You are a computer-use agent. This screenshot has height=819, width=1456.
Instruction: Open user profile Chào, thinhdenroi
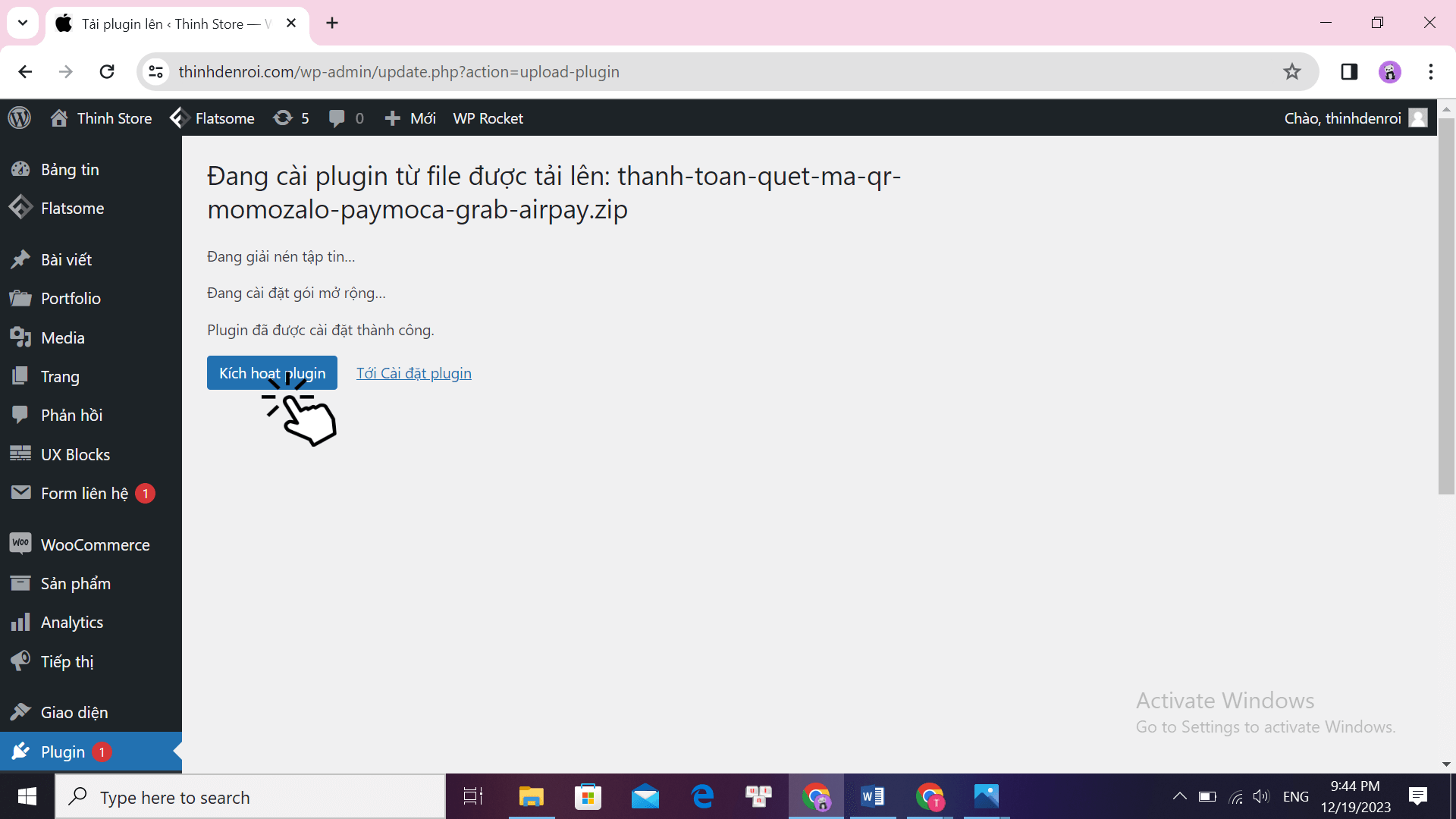1355,118
